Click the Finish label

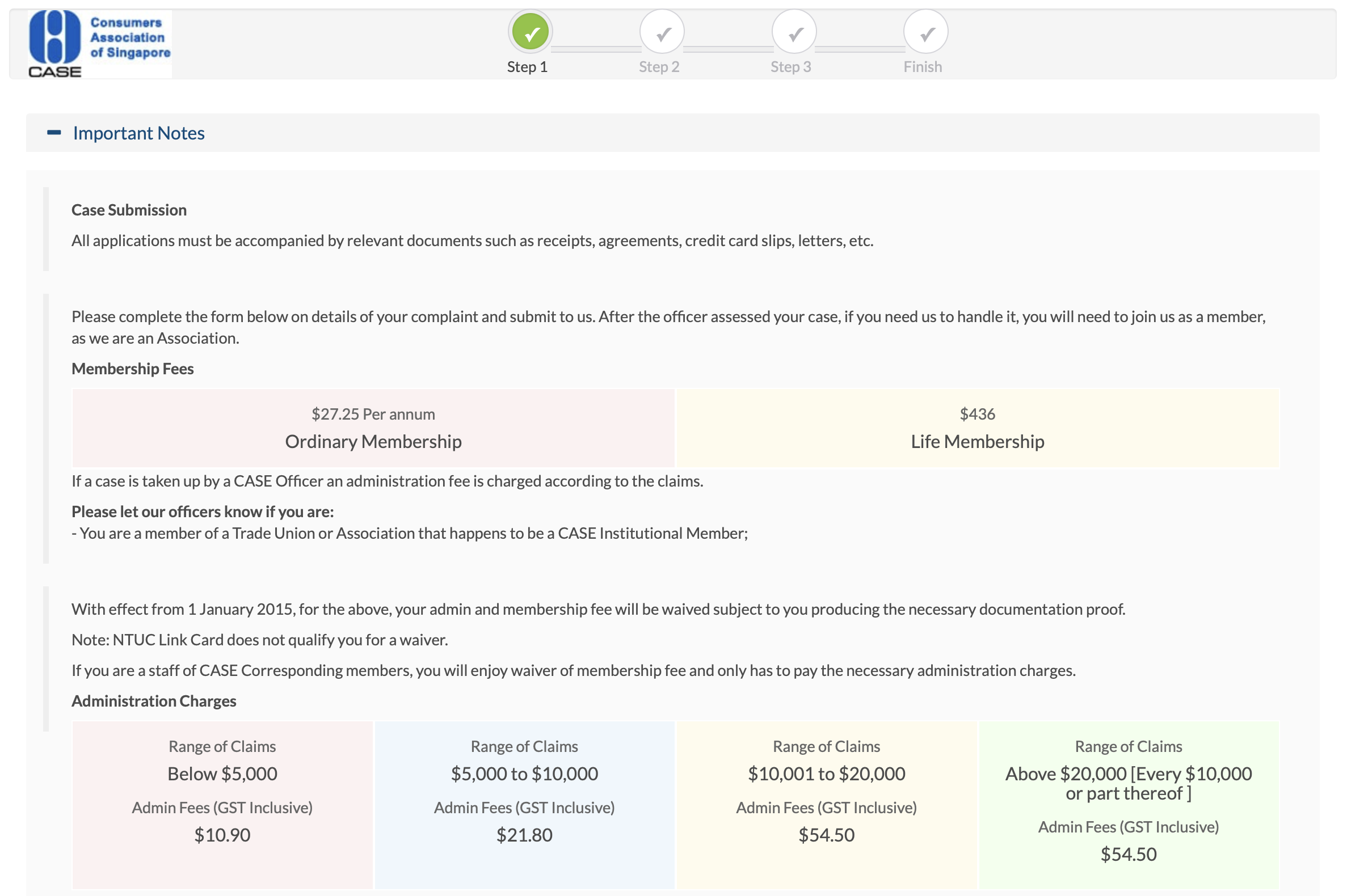[922, 67]
